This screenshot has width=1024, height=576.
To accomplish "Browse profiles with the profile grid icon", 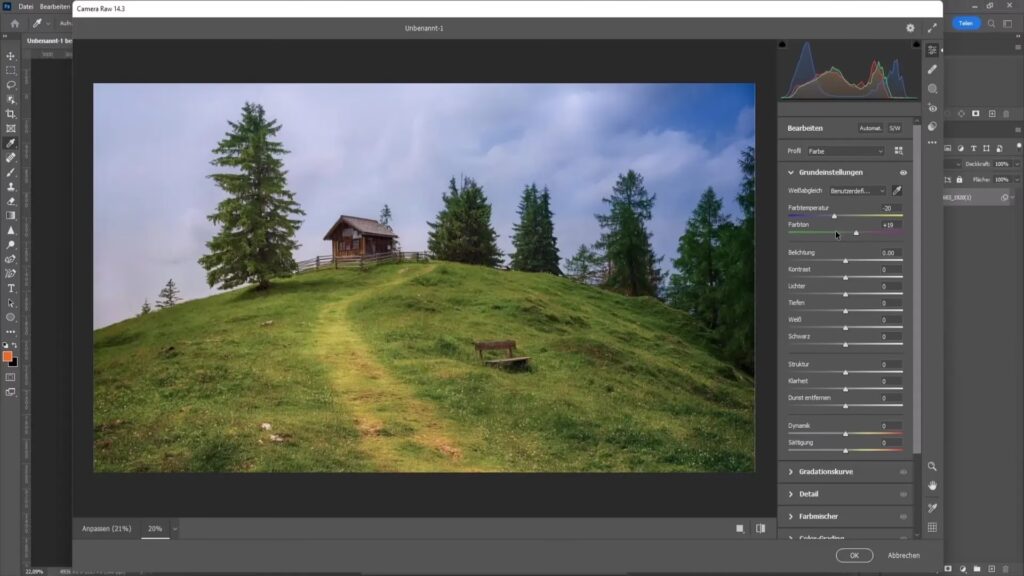I will 898,151.
